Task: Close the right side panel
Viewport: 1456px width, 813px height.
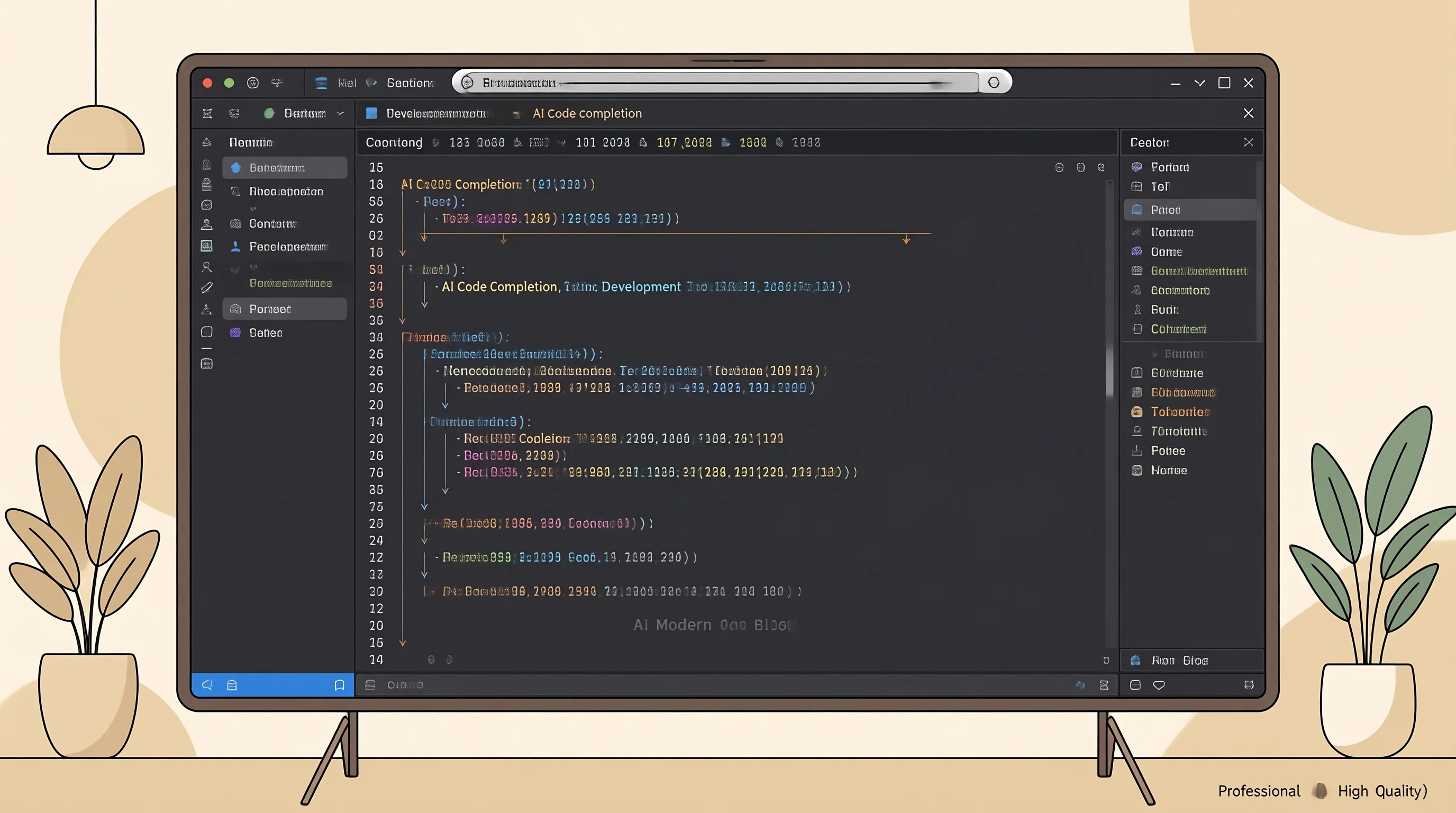Action: click(x=1249, y=142)
